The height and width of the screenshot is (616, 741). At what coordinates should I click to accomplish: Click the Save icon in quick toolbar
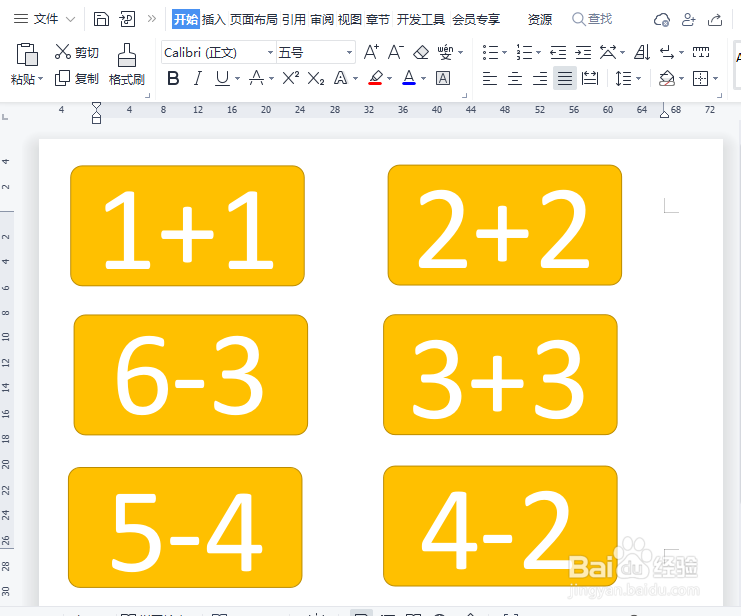(x=101, y=19)
